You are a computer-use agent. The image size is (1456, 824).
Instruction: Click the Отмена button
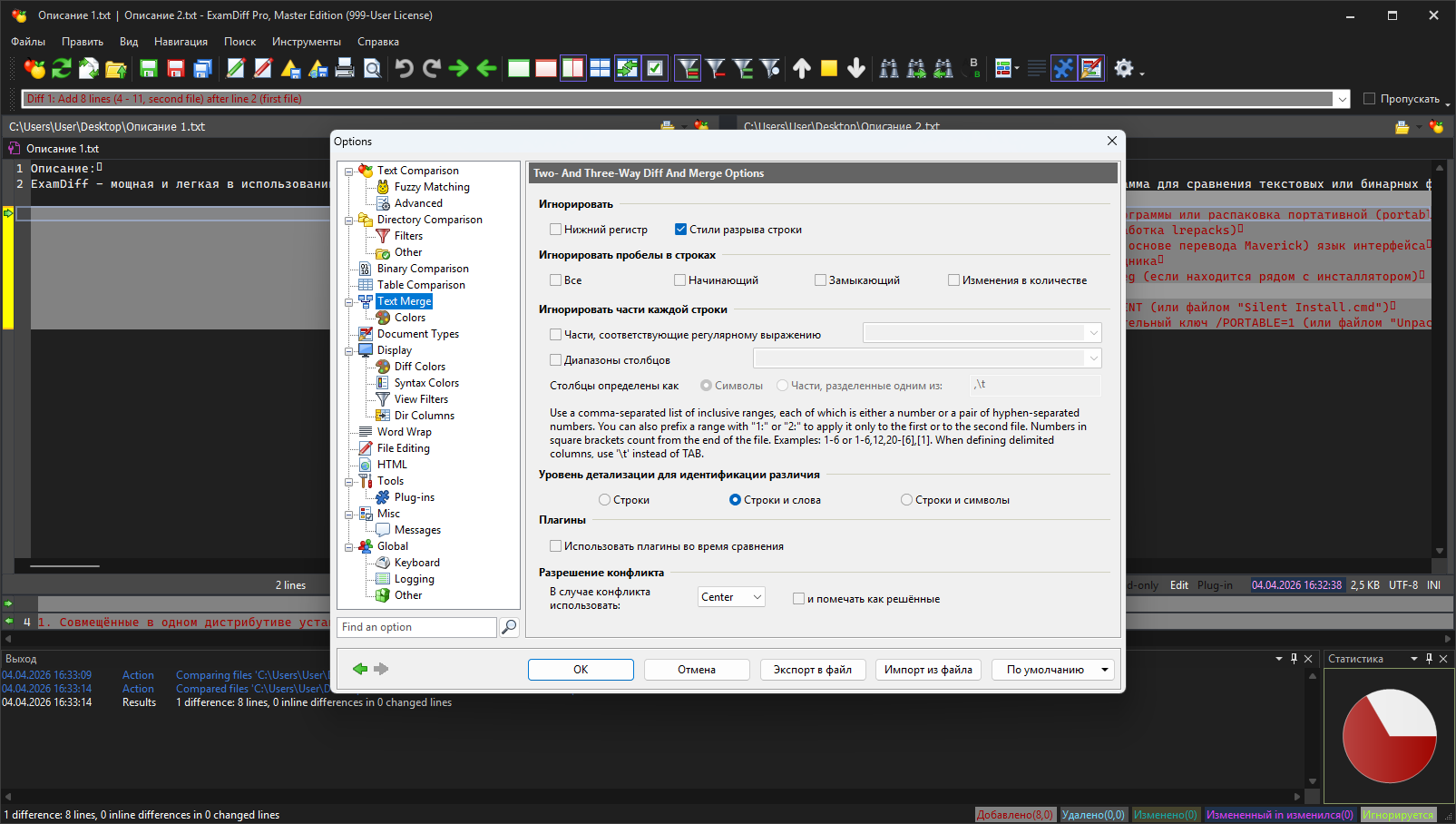(x=697, y=670)
